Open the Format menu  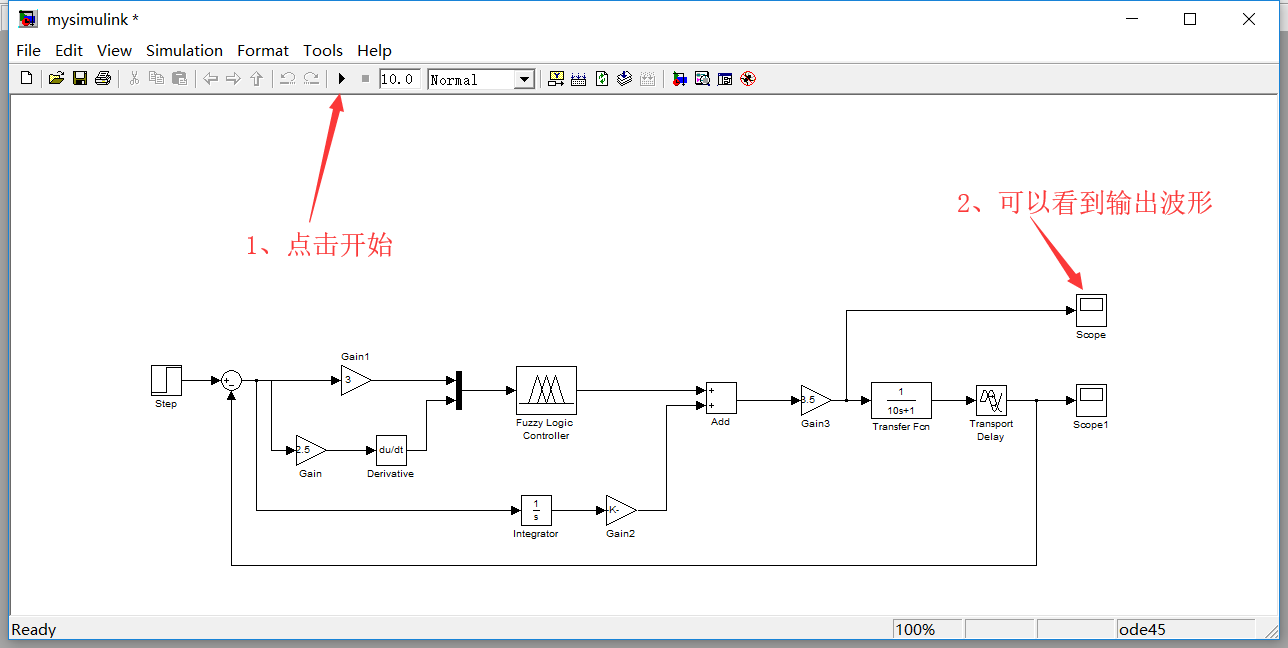(263, 50)
